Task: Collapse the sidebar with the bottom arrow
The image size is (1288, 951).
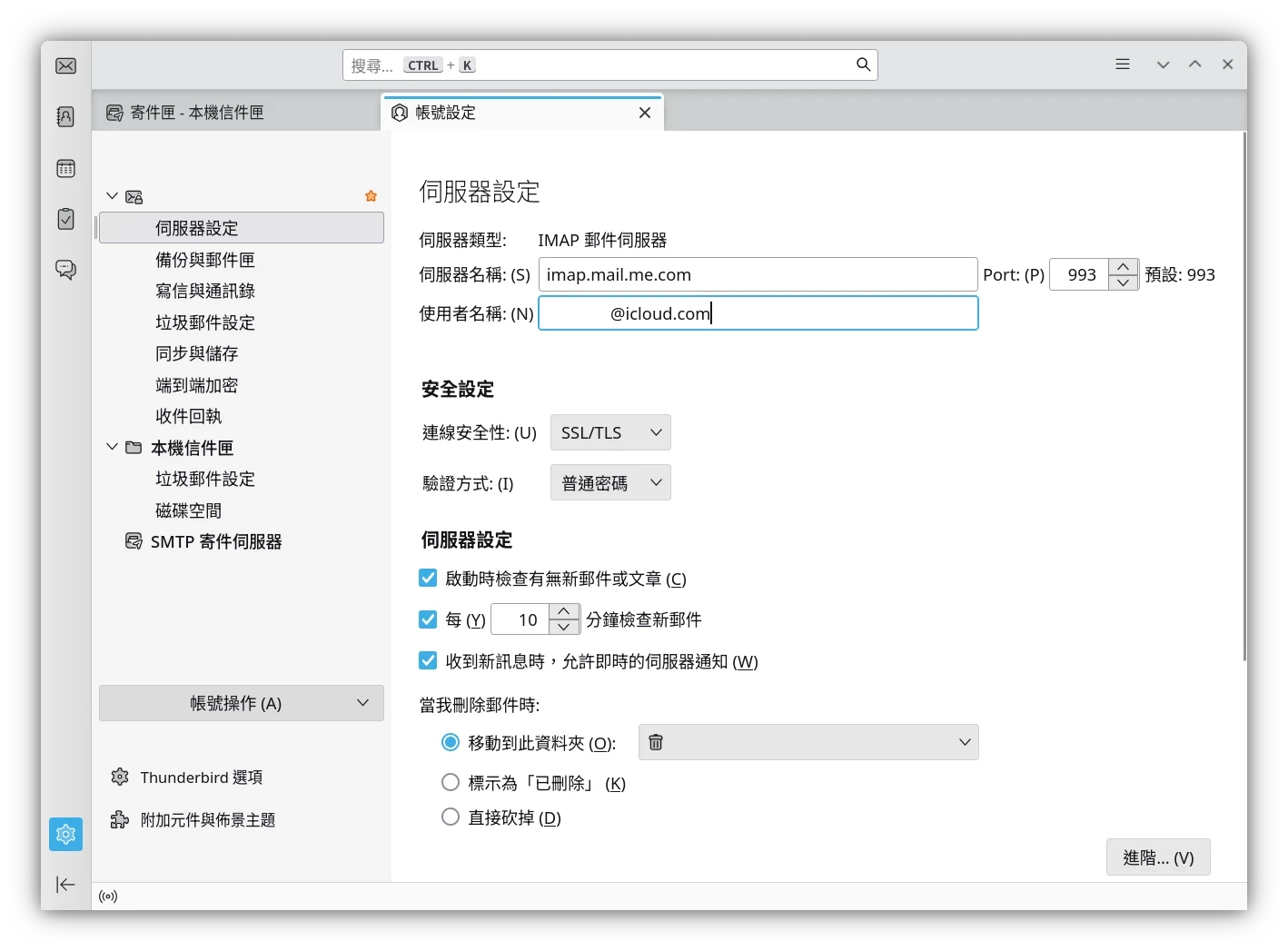Action: 64,884
